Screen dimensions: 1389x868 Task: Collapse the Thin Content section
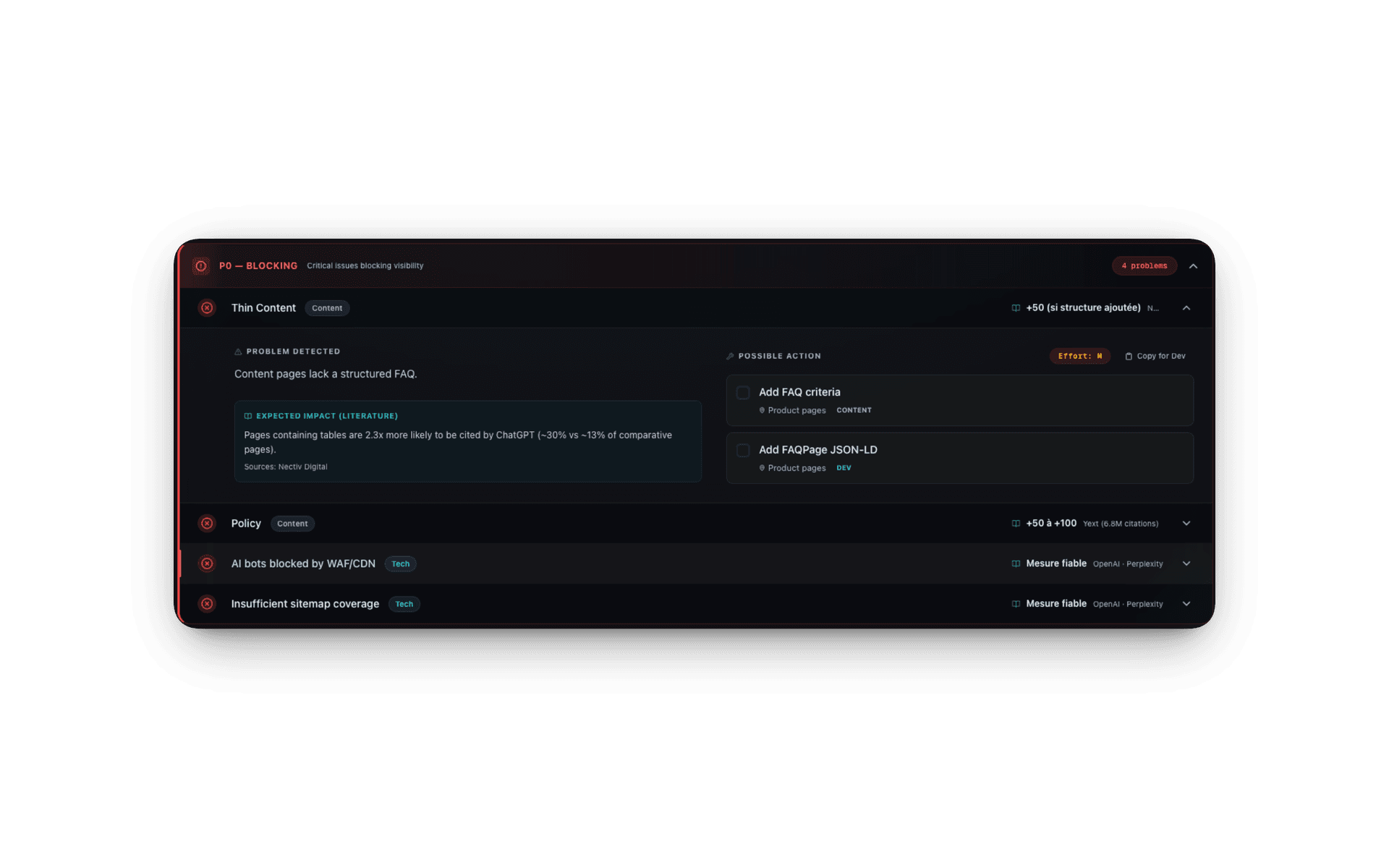click(1186, 307)
